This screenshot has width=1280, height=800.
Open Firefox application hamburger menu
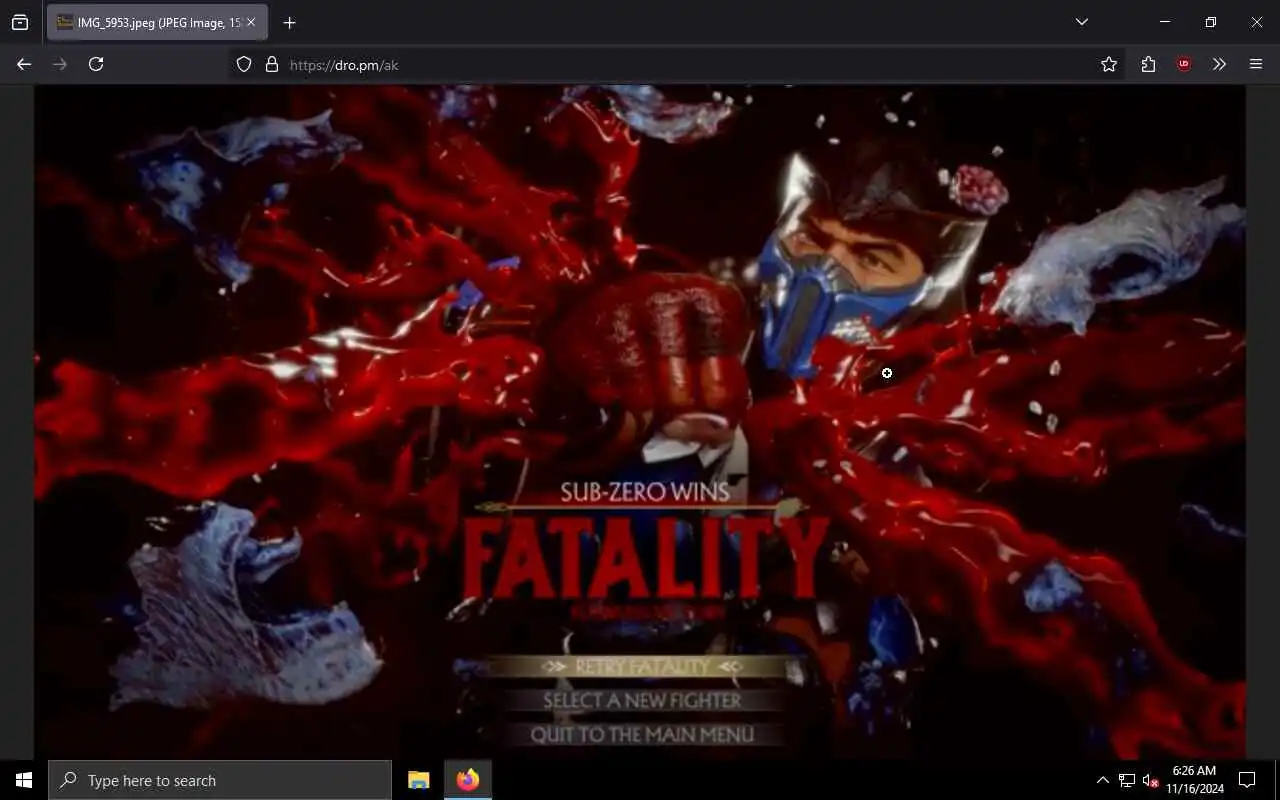tap(1256, 64)
